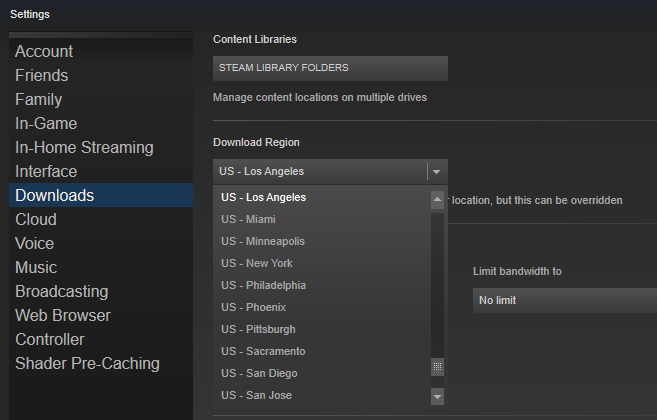Choose US - San Jose download region
This screenshot has width=657, height=420.
322,395
